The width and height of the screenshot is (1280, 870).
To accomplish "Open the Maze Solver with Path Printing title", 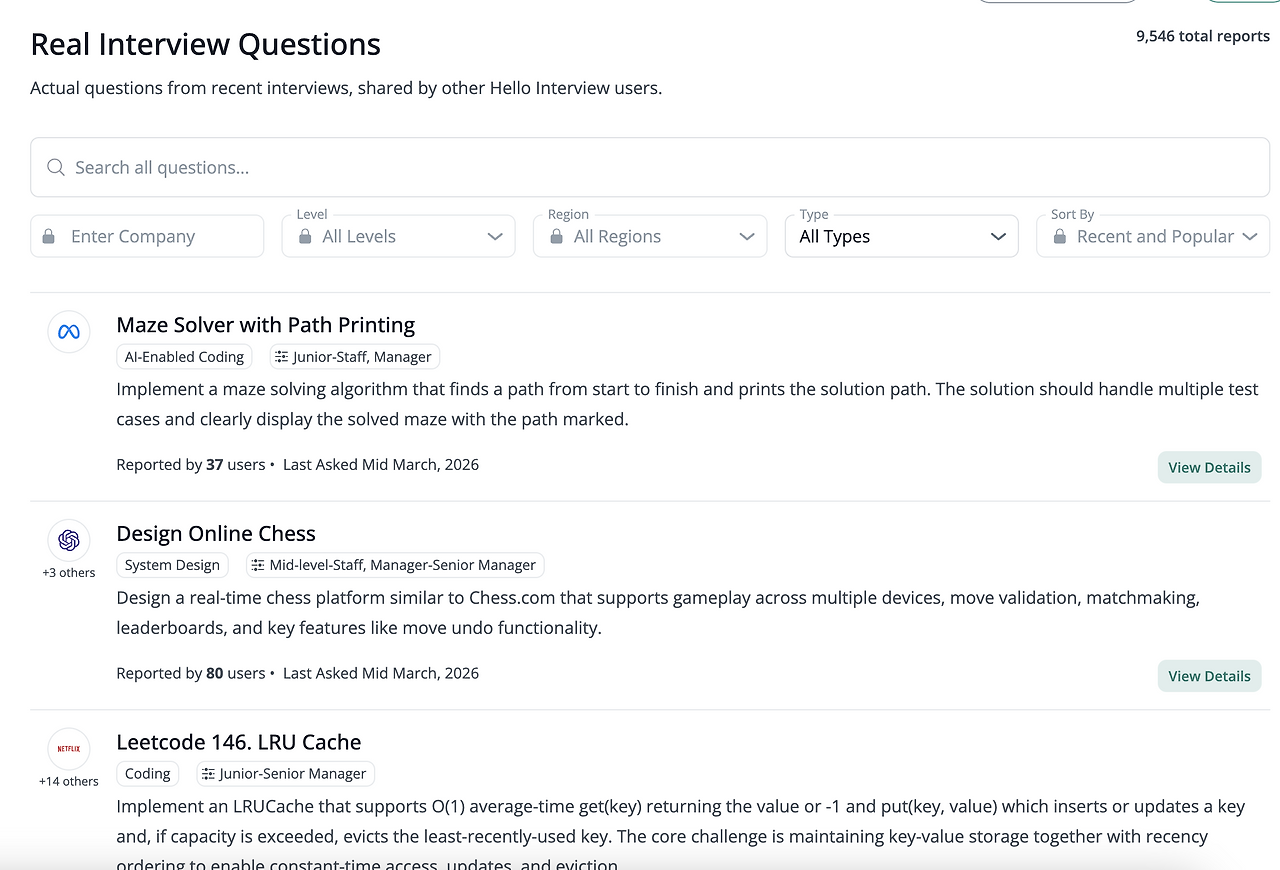I will tap(265, 325).
